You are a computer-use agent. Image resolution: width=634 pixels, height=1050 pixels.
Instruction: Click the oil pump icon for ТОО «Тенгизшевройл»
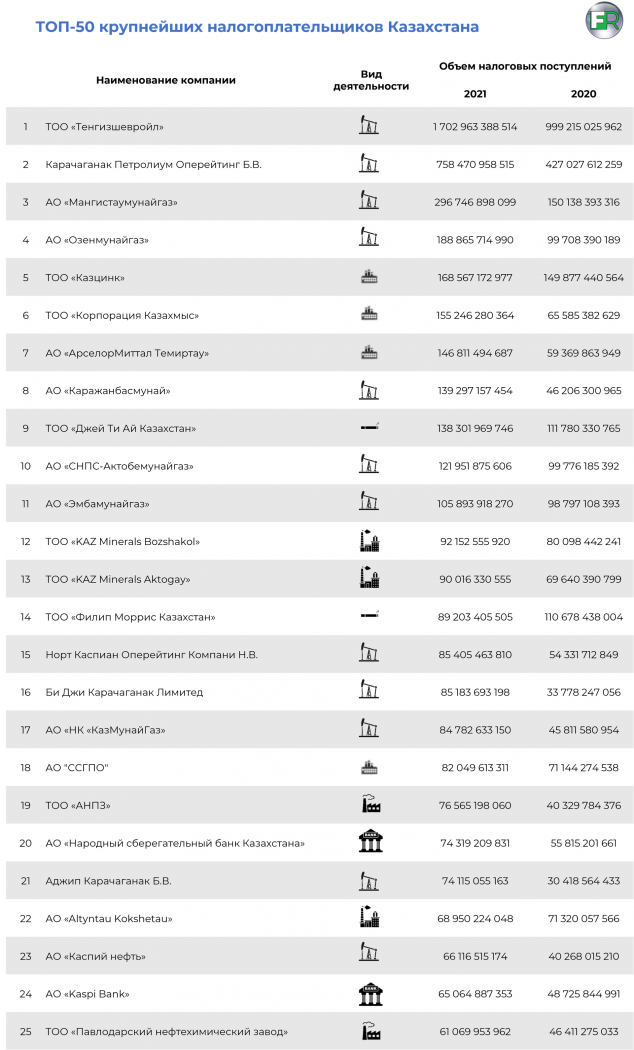[x=369, y=126]
